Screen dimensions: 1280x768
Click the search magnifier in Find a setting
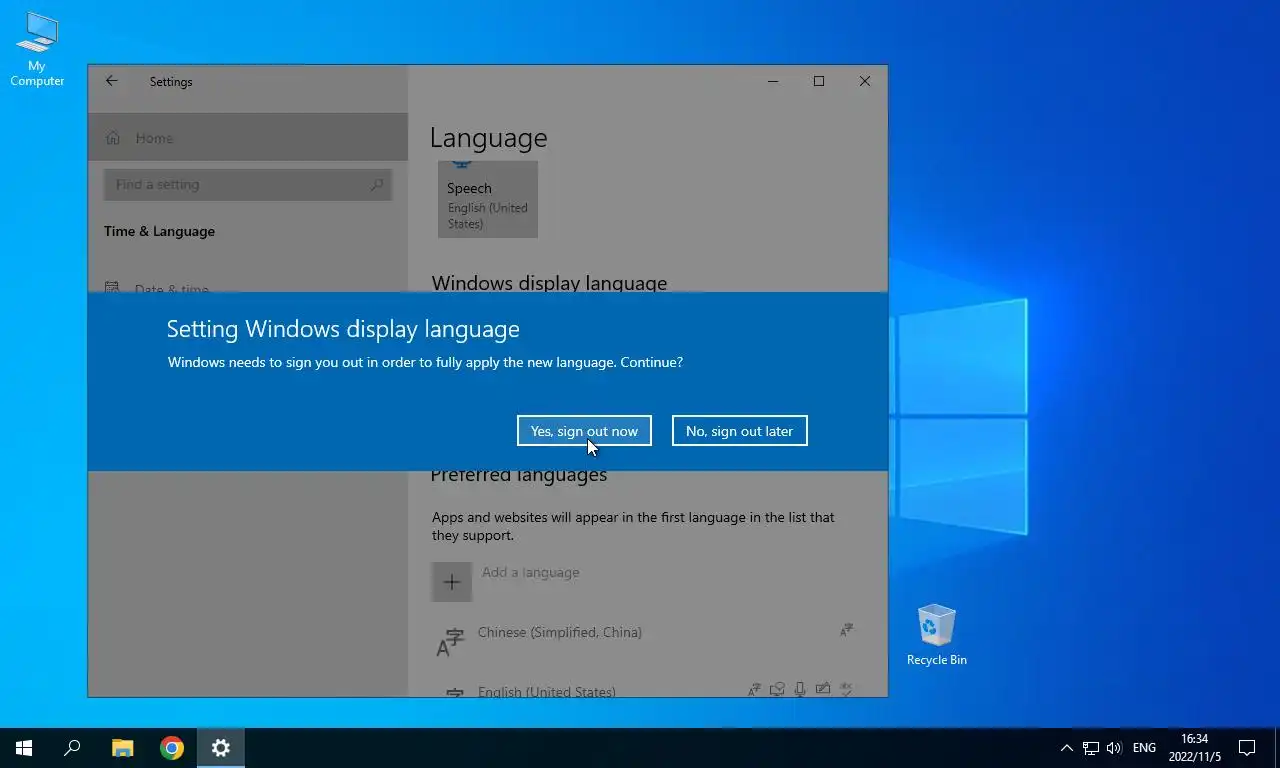[377, 185]
